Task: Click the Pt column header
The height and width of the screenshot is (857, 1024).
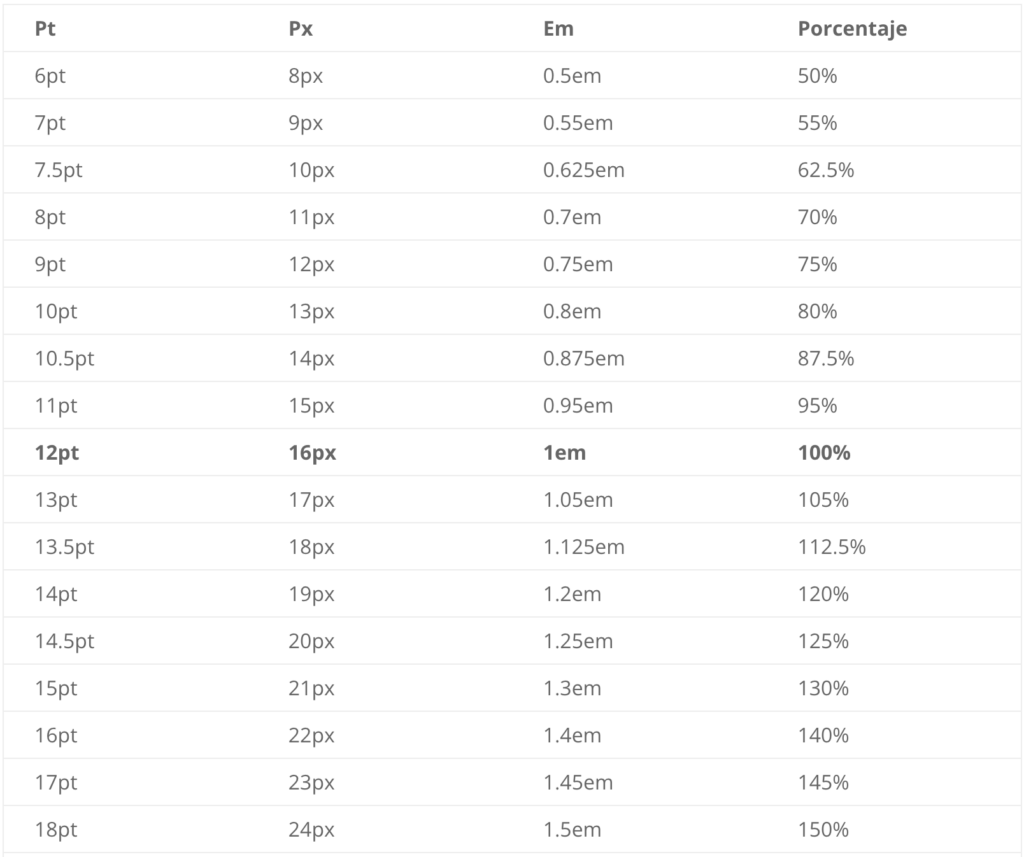Action: pos(45,29)
